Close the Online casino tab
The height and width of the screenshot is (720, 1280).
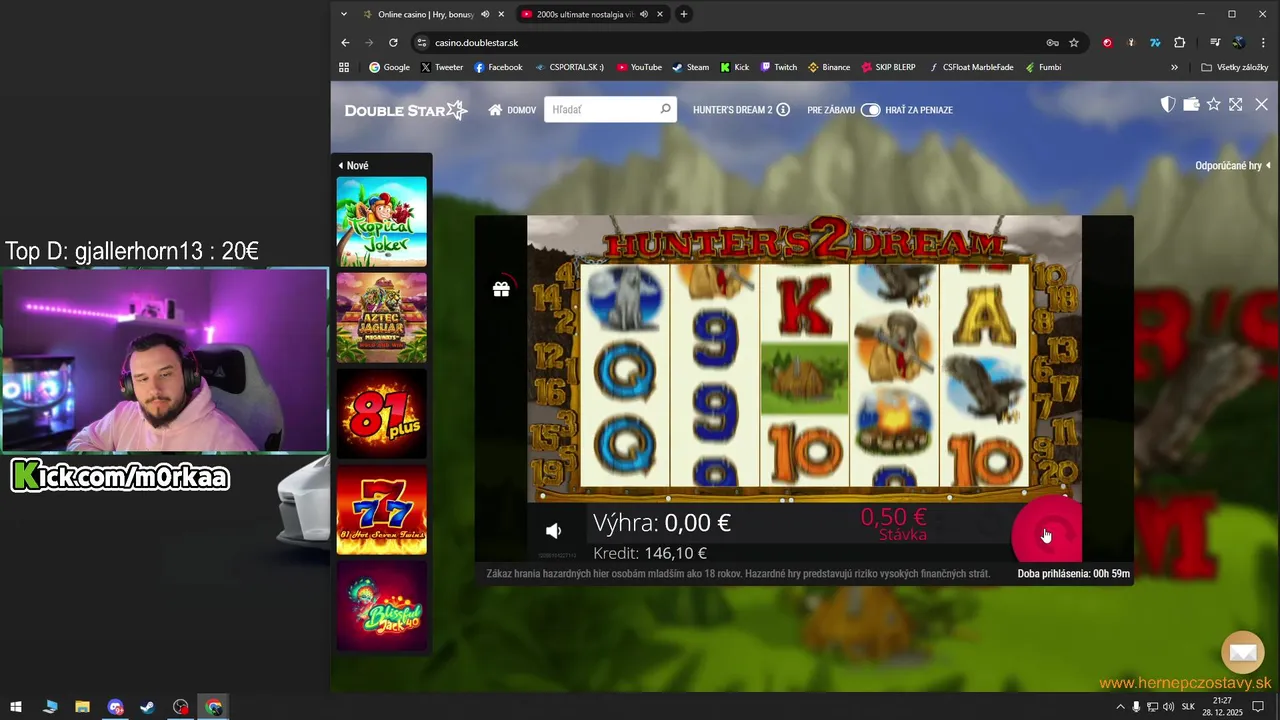coord(501,14)
